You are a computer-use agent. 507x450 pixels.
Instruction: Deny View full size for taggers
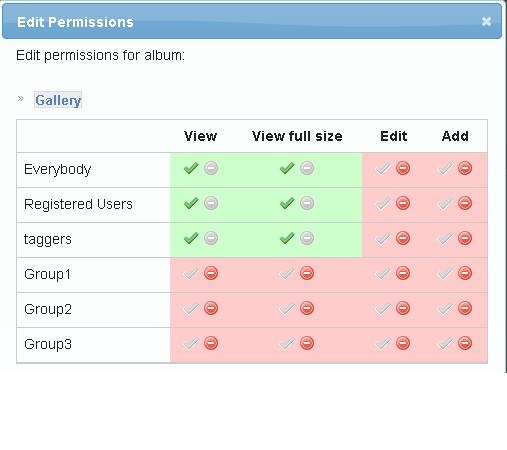307,238
